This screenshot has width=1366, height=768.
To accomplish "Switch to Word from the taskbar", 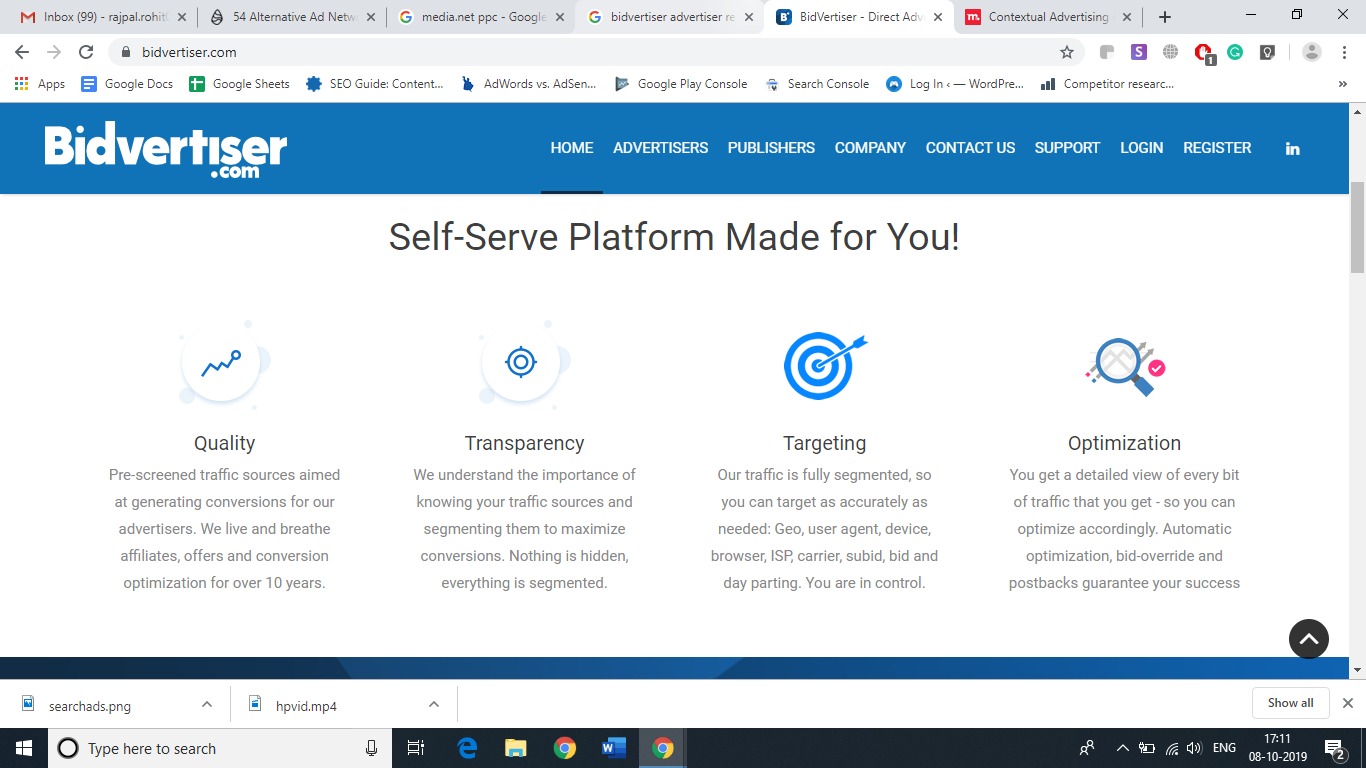I will pos(614,748).
